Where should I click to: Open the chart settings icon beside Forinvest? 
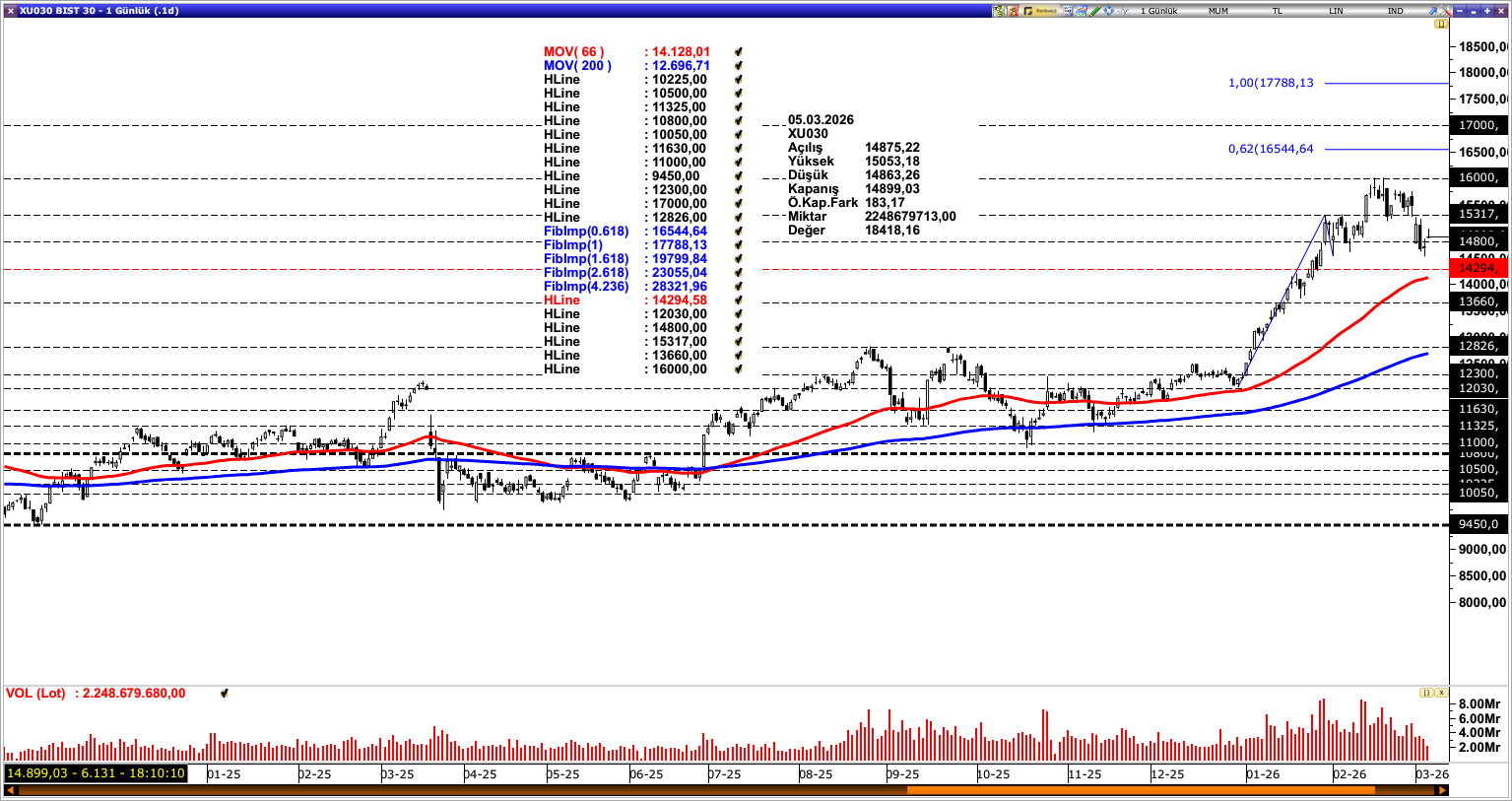click(1068, 11)
